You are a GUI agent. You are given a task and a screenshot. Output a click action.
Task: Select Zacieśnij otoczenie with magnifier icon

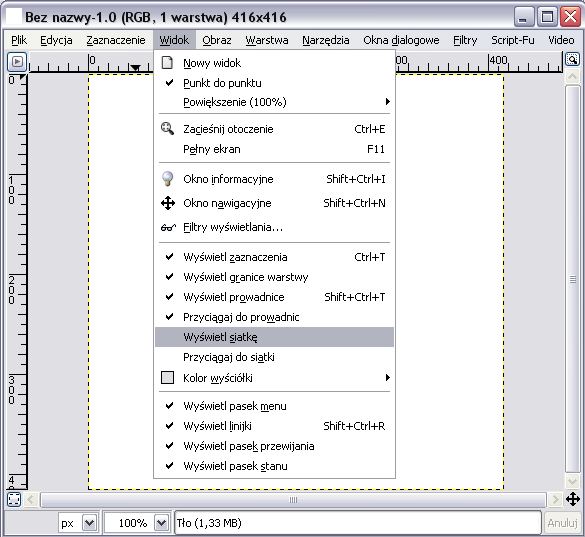[275, 129]
